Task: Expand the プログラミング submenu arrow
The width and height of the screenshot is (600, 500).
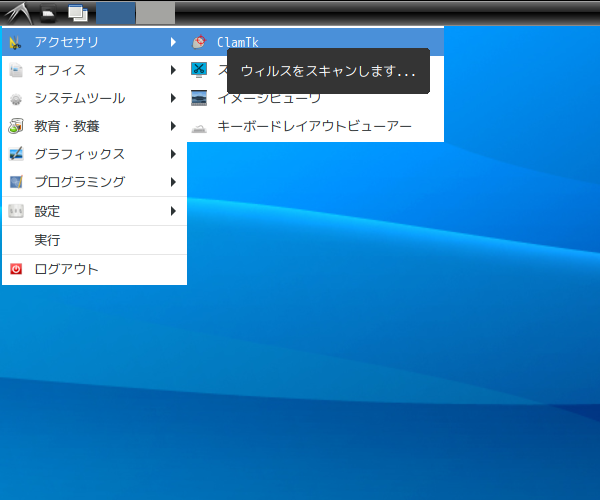Action: click(173, 182)
